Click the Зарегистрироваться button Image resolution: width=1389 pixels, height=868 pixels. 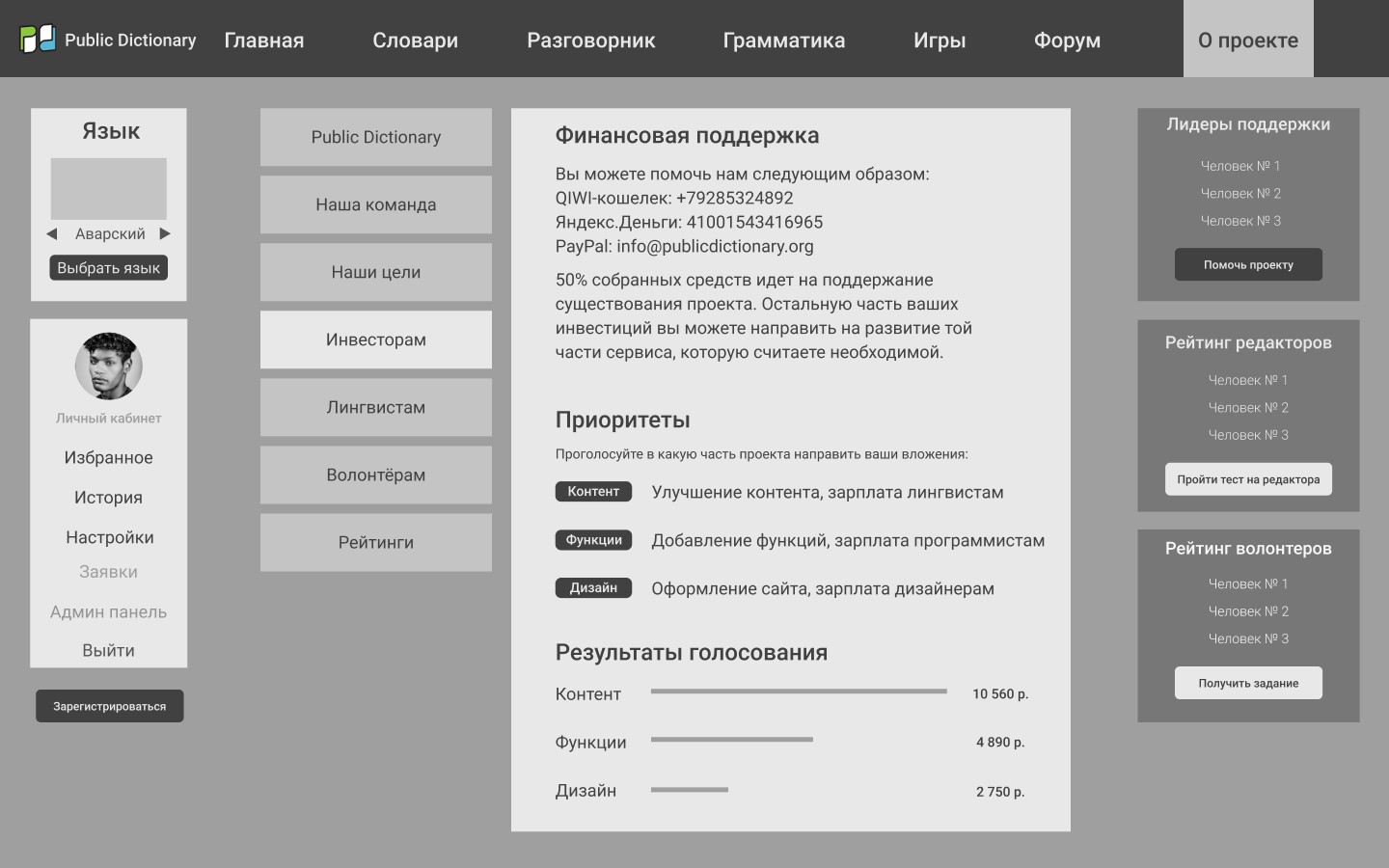pos(110,706)
